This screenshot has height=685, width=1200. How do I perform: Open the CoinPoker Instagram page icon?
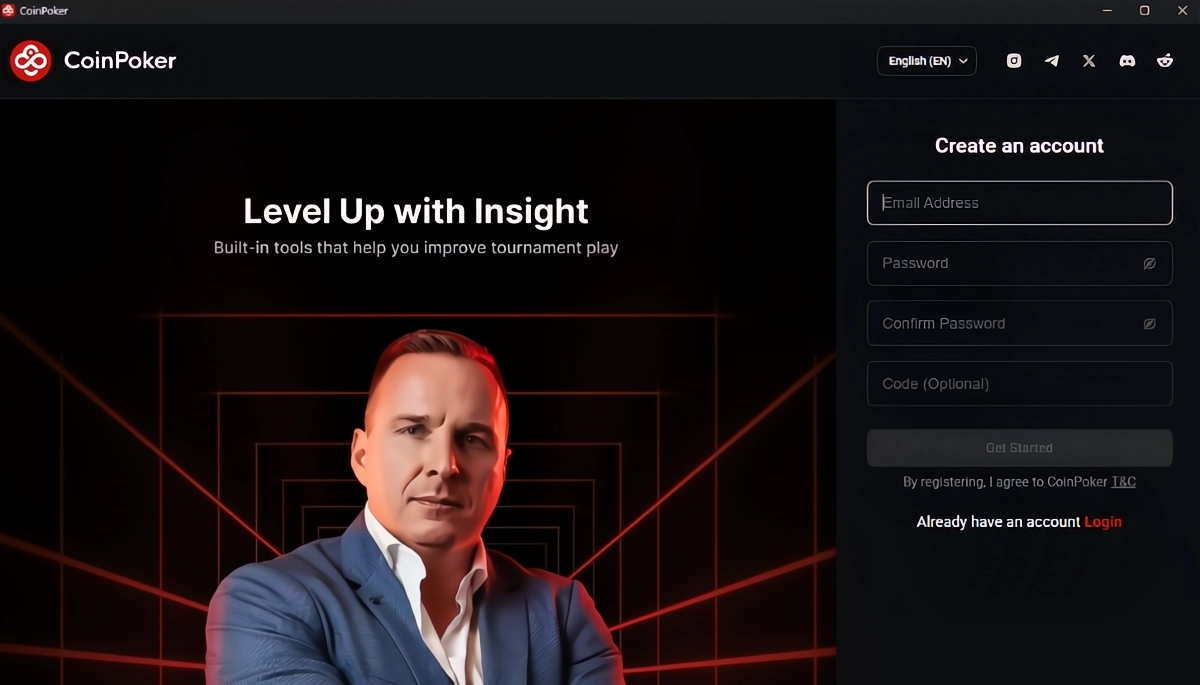coord(1014,61)
